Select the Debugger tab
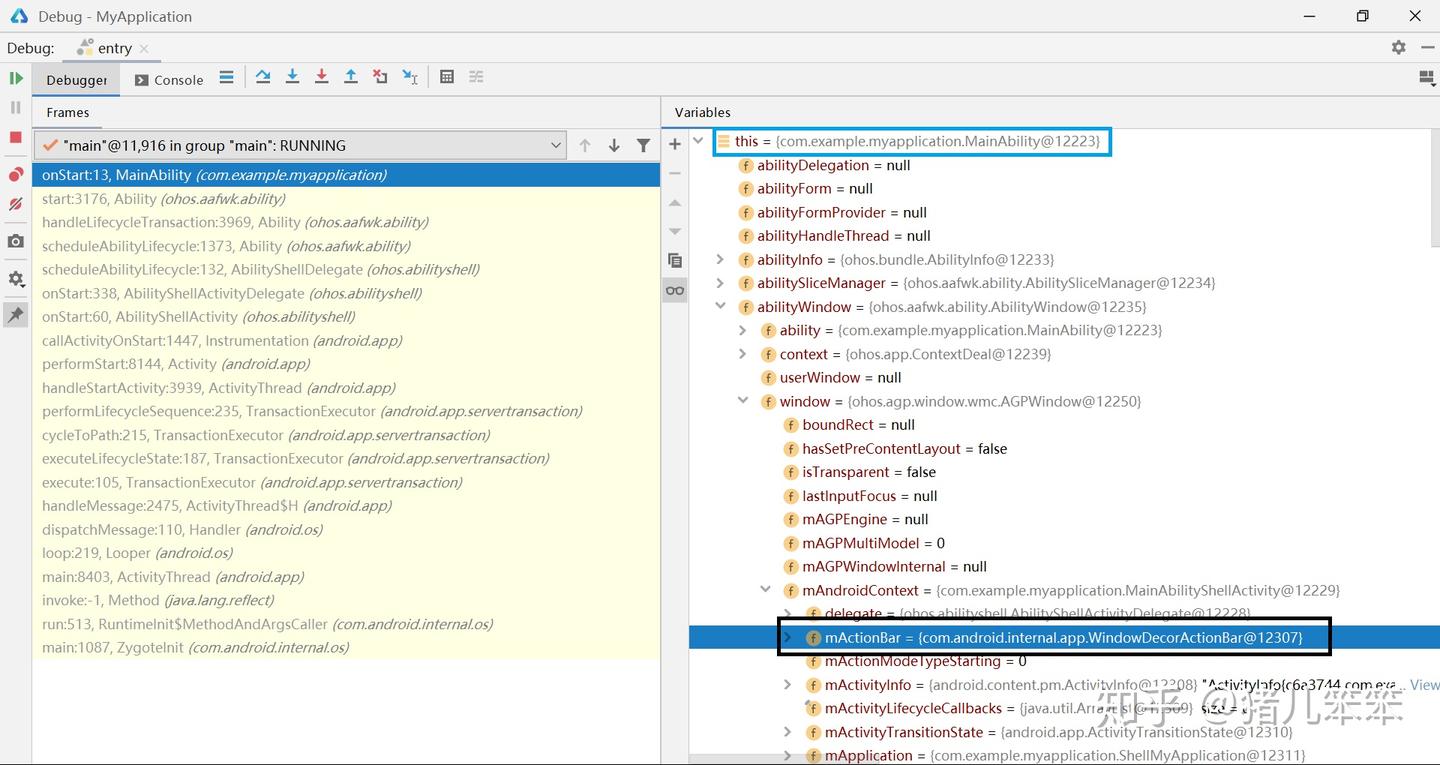This screenshot has width=1440, height=765. (x=76, y=80)
